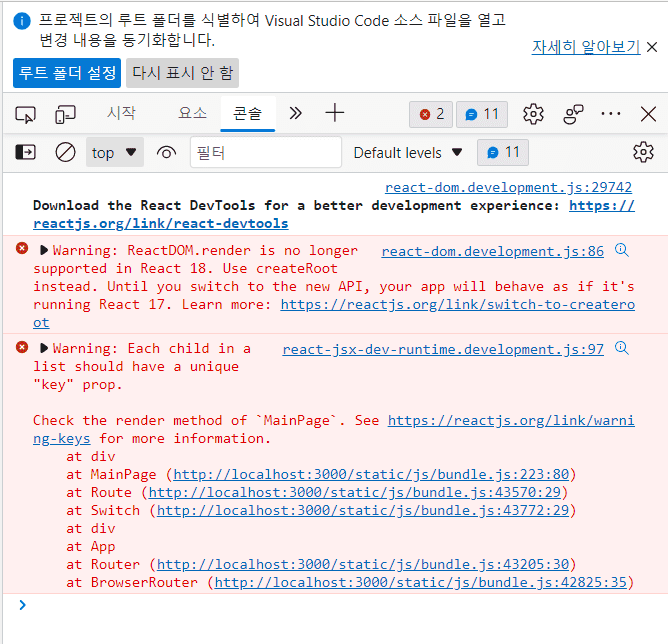Switch to the 요소 tab
This screenshot has height=644, width=668.
(x=193, y=113)
